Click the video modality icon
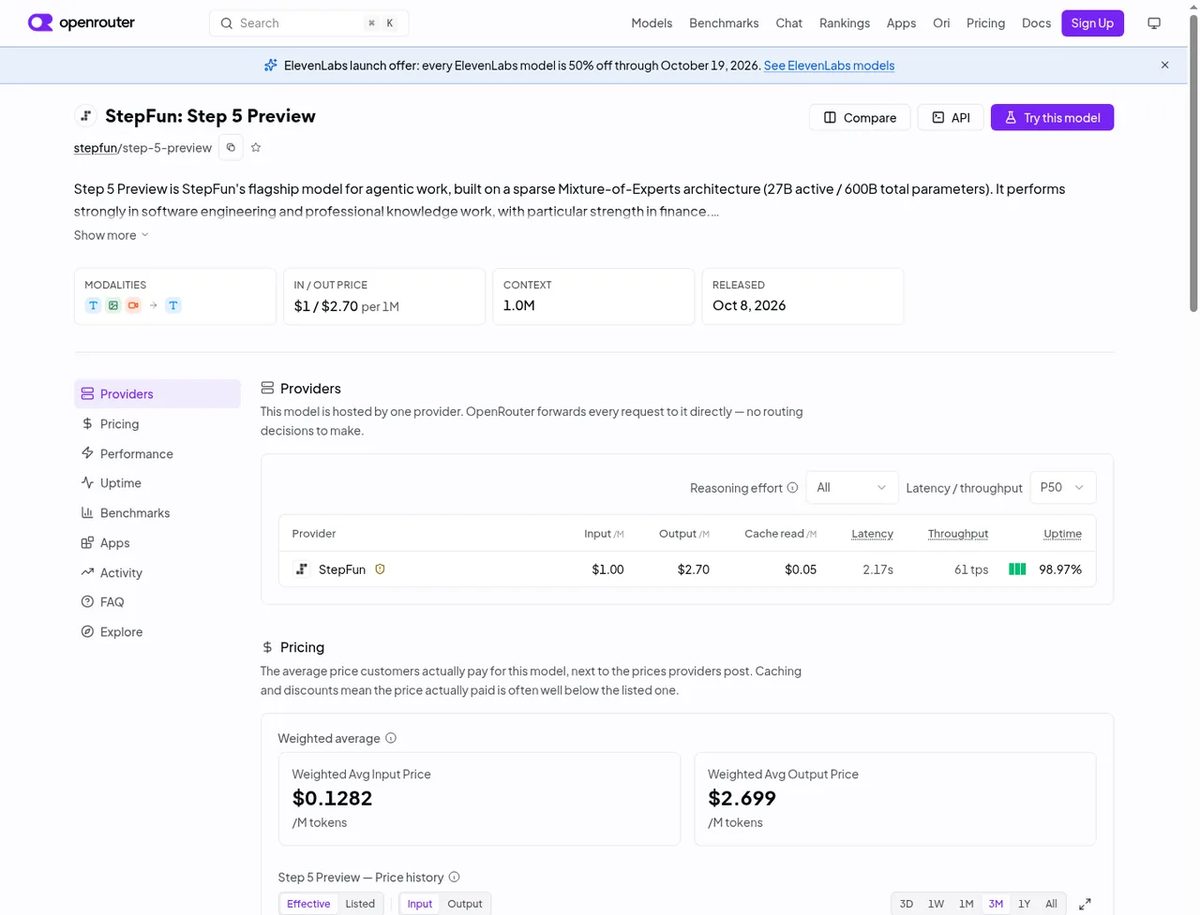The height and width of the screenshot is (915, 1200). click(x=133, y=305)
